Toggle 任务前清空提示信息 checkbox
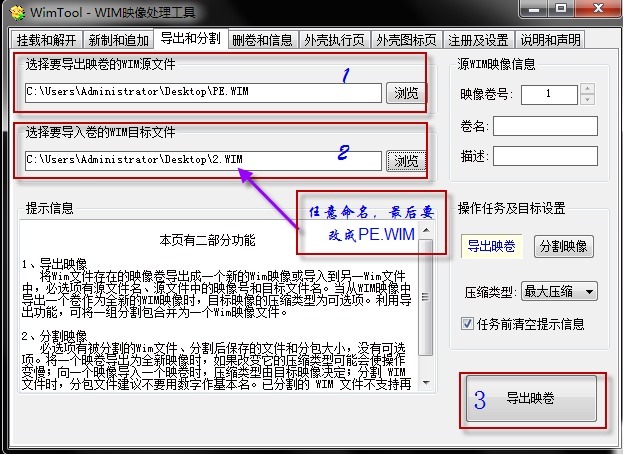 click(467, 324)
